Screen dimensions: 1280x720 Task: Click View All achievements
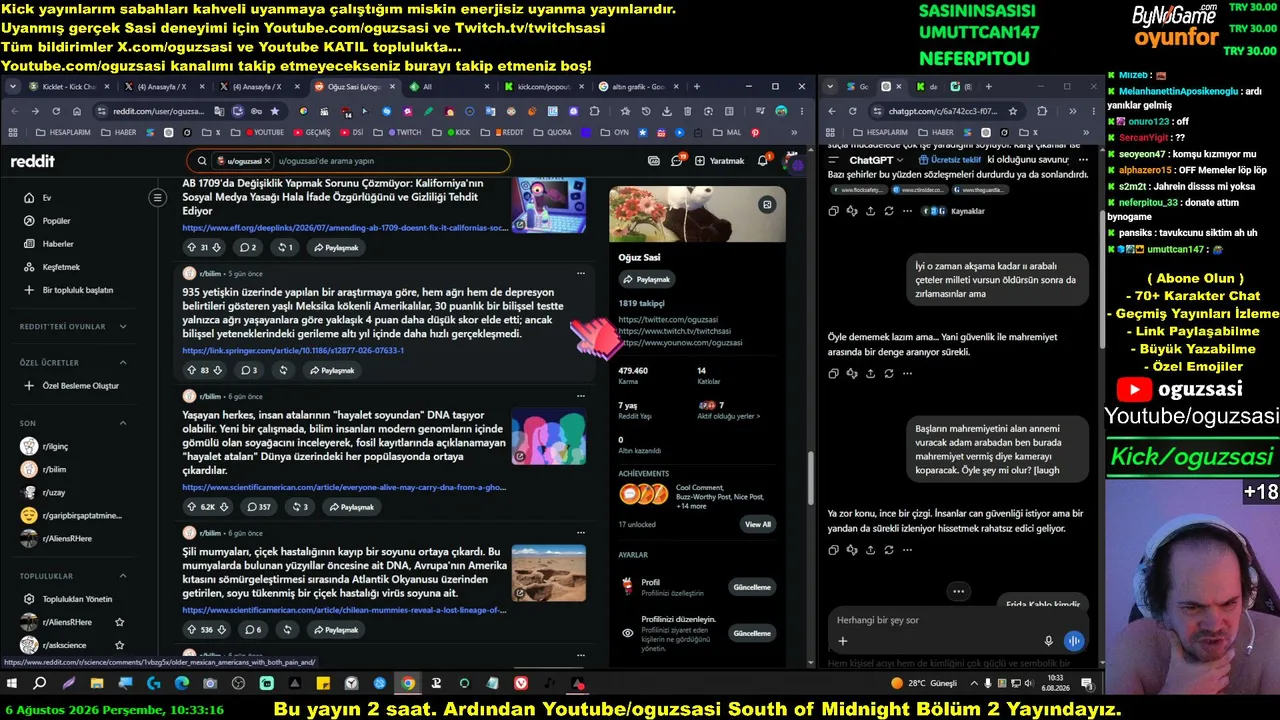tap(758, 524)
